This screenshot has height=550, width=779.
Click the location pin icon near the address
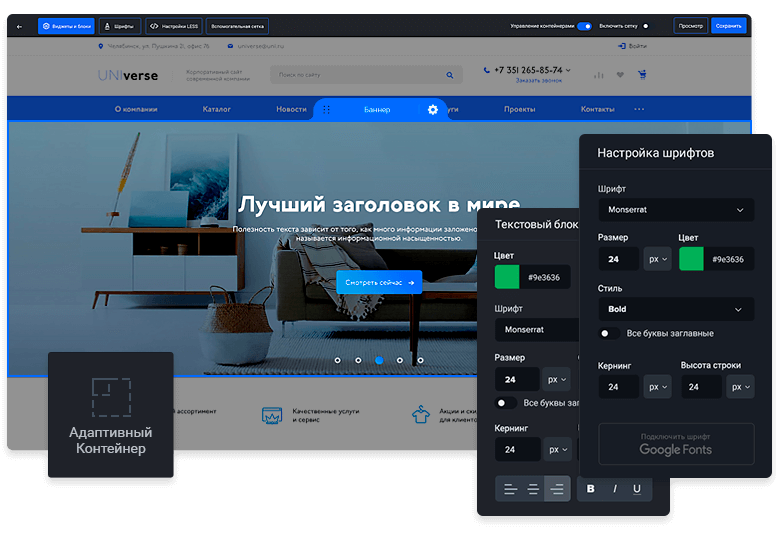pos(101,46)
